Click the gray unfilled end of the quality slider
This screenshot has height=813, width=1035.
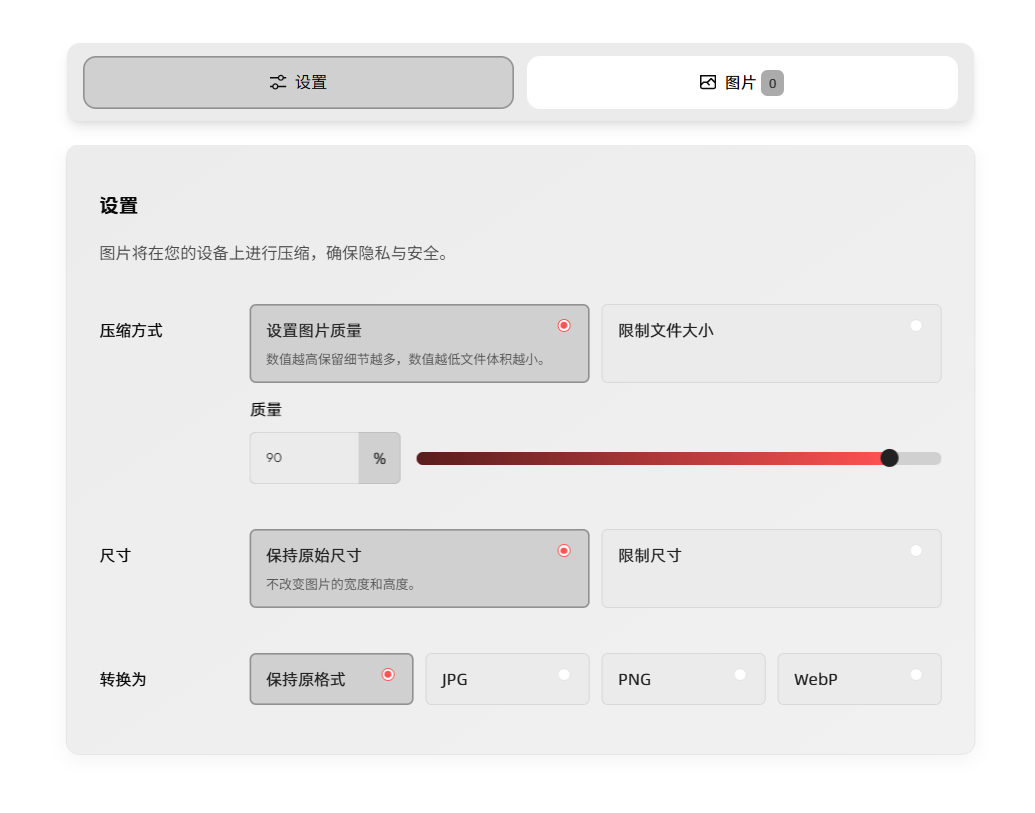920,458
